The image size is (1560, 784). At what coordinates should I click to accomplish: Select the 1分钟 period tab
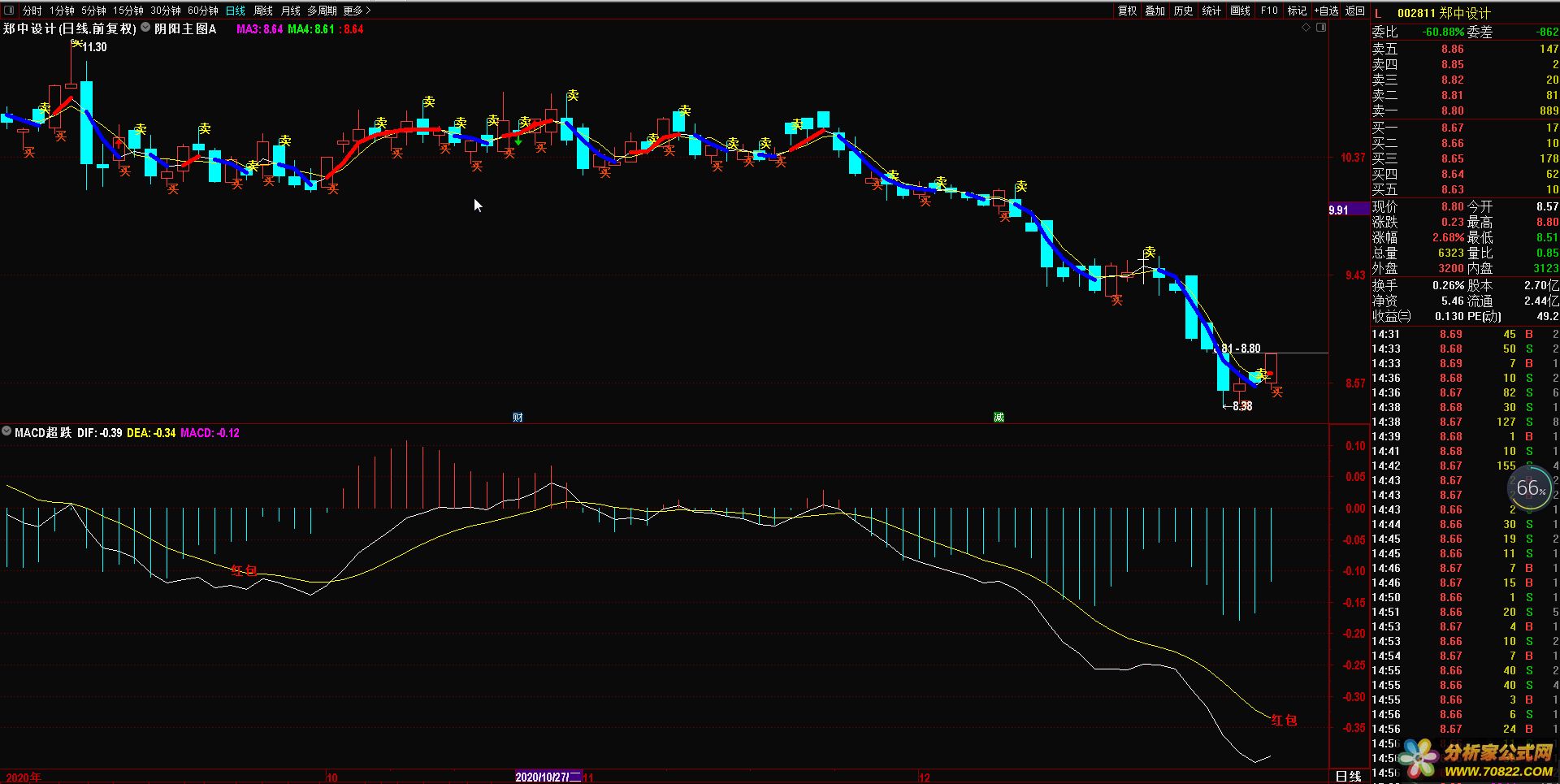point(62,11)
